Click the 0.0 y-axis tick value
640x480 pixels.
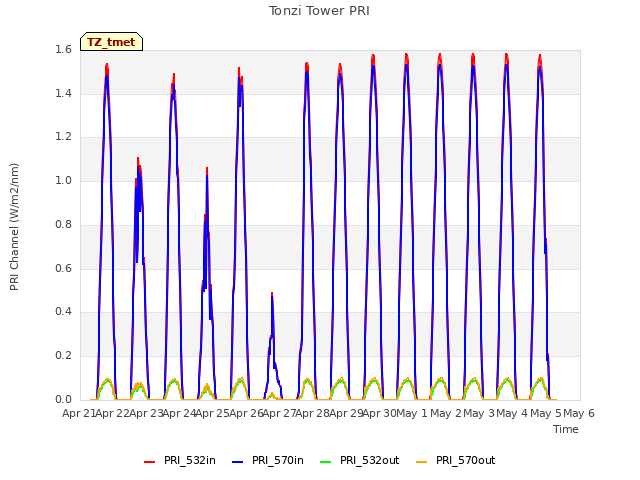(63, 399)
